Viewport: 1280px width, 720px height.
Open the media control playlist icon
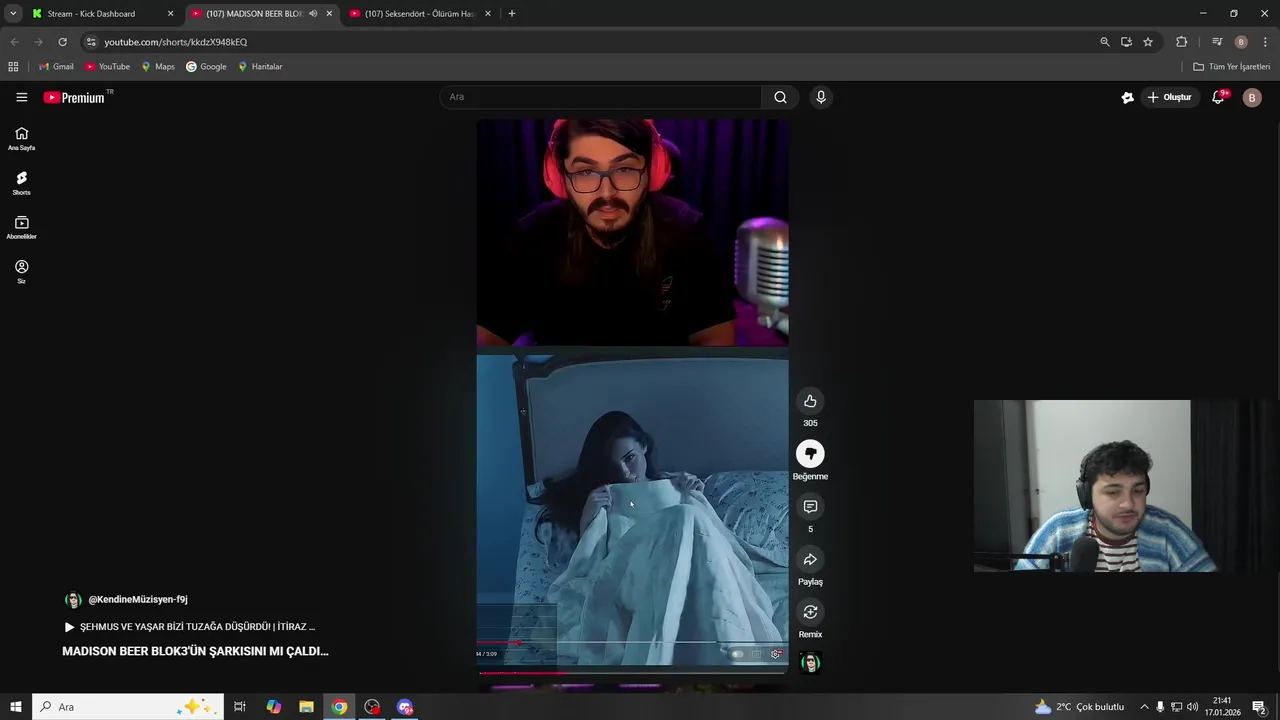click(1217, 42)
